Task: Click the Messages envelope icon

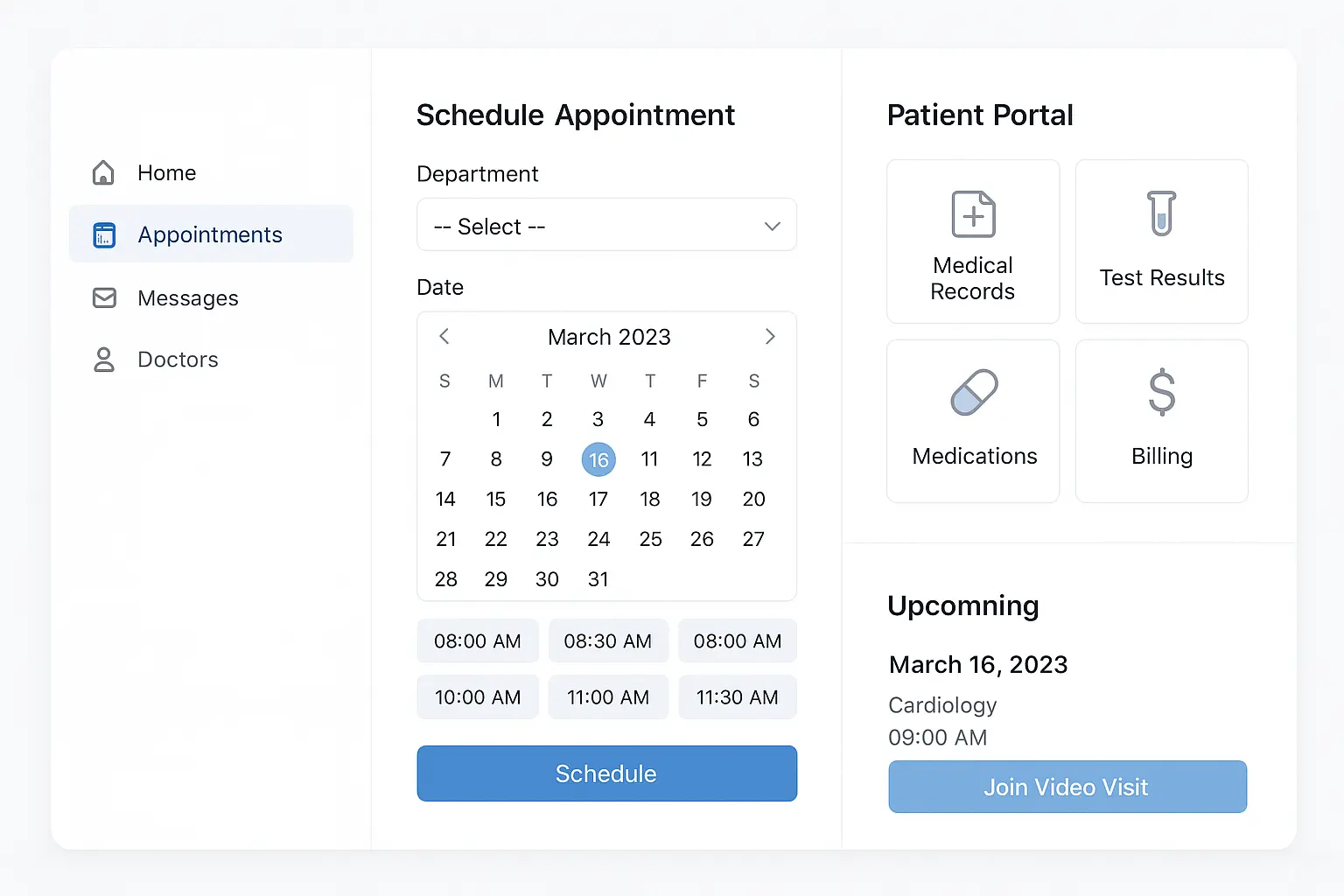Action: click(104, 297)
